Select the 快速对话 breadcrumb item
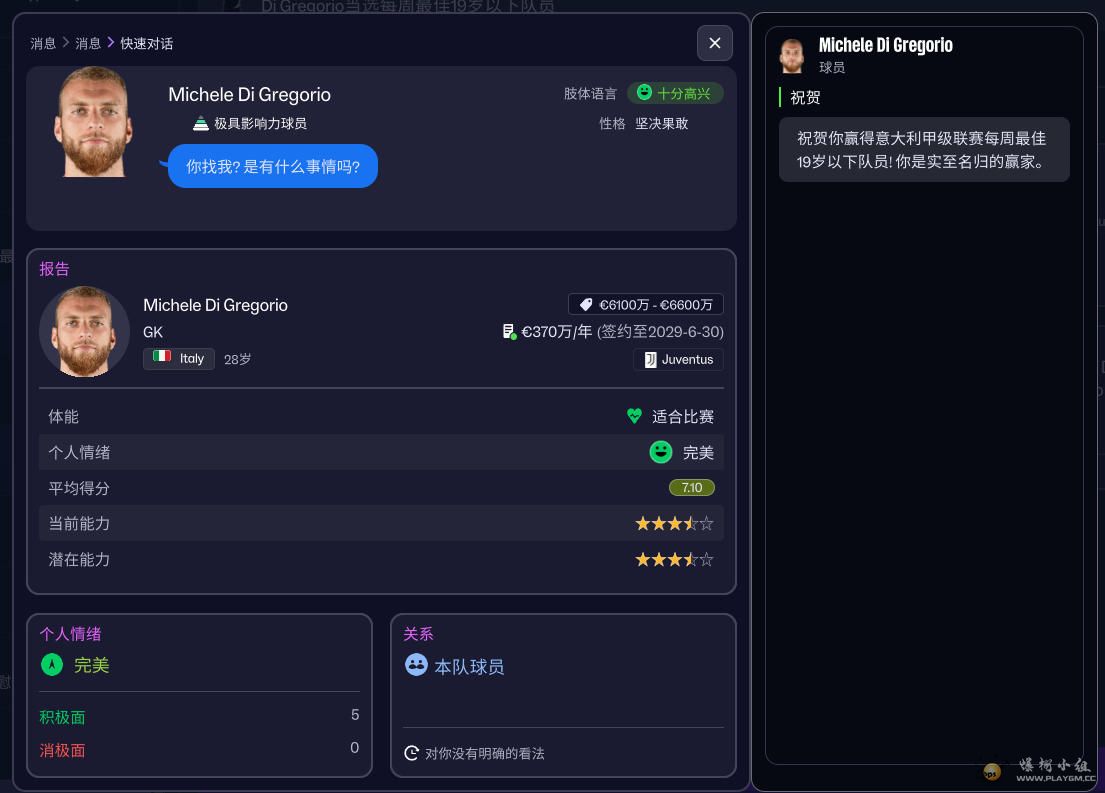Screen dimensions: 1105x793 [x=147, y=43]
